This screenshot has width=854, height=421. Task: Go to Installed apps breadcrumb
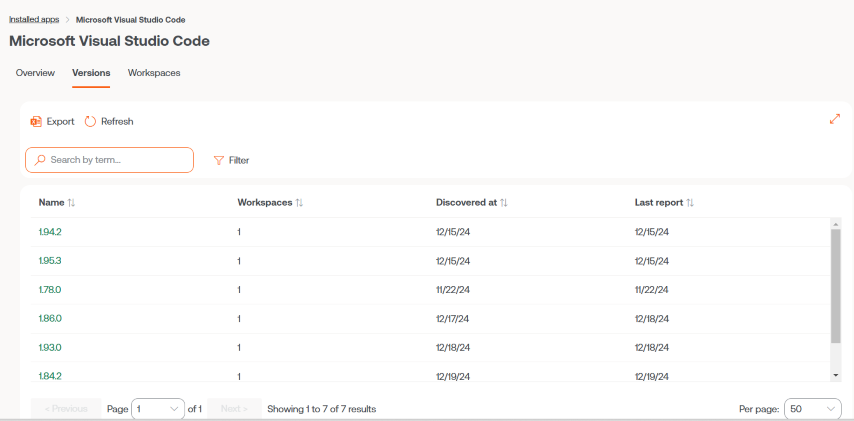34,20
